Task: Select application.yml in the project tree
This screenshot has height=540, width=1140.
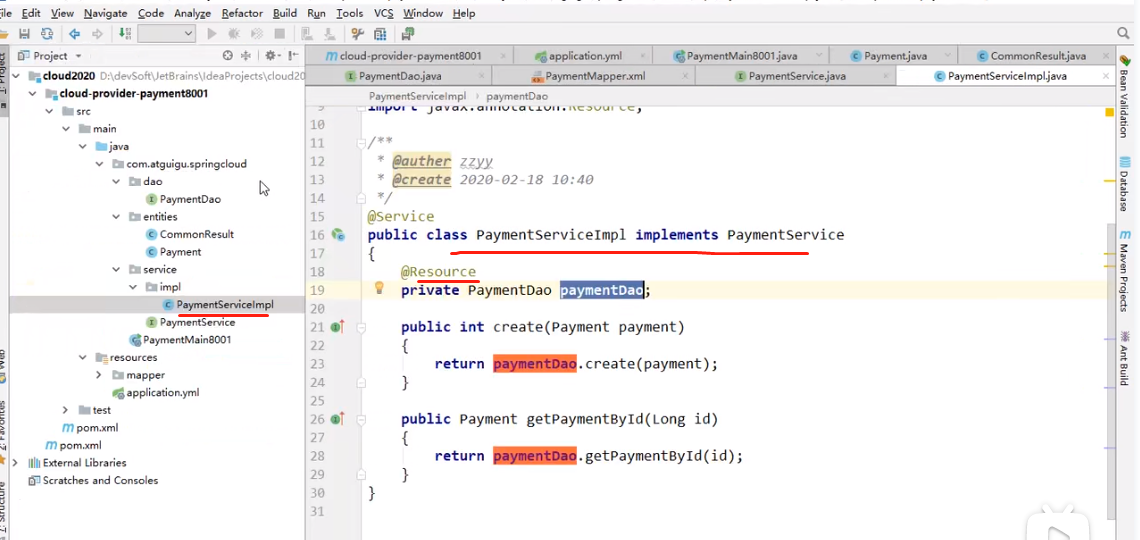Action: [x=162, y=392]
